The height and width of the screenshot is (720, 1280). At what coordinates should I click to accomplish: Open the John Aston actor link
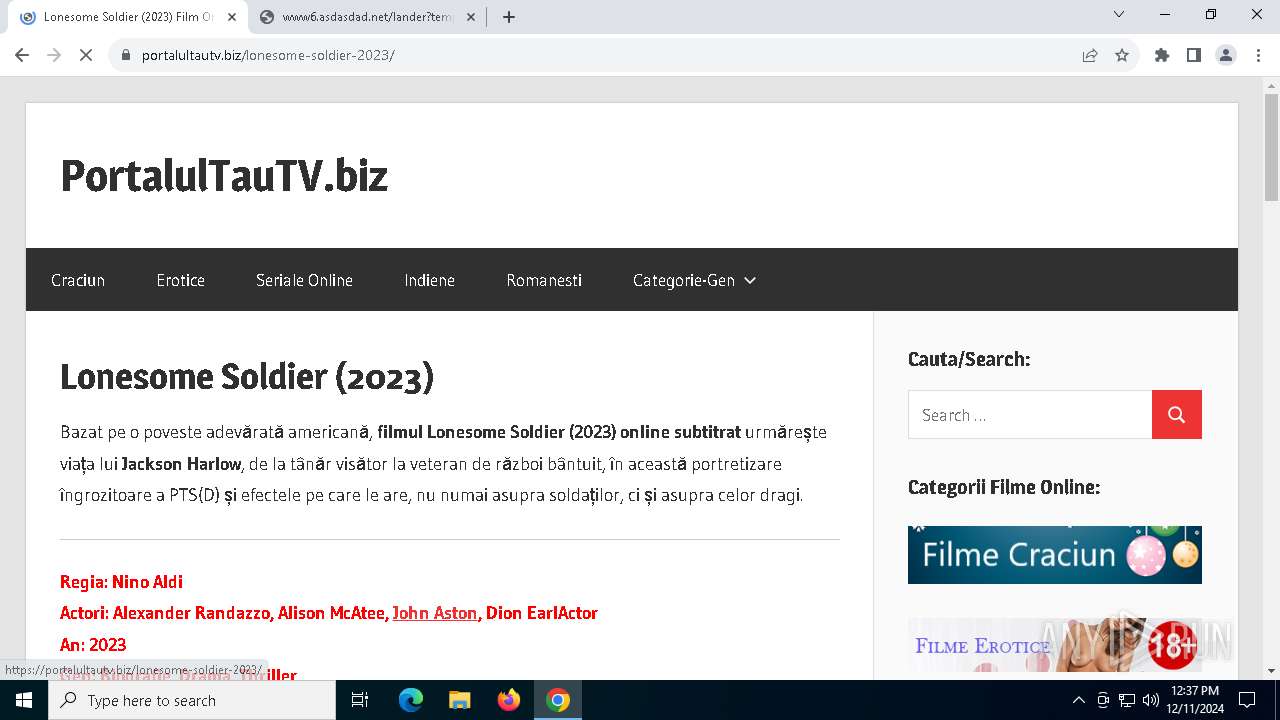(x=435, y=613)
